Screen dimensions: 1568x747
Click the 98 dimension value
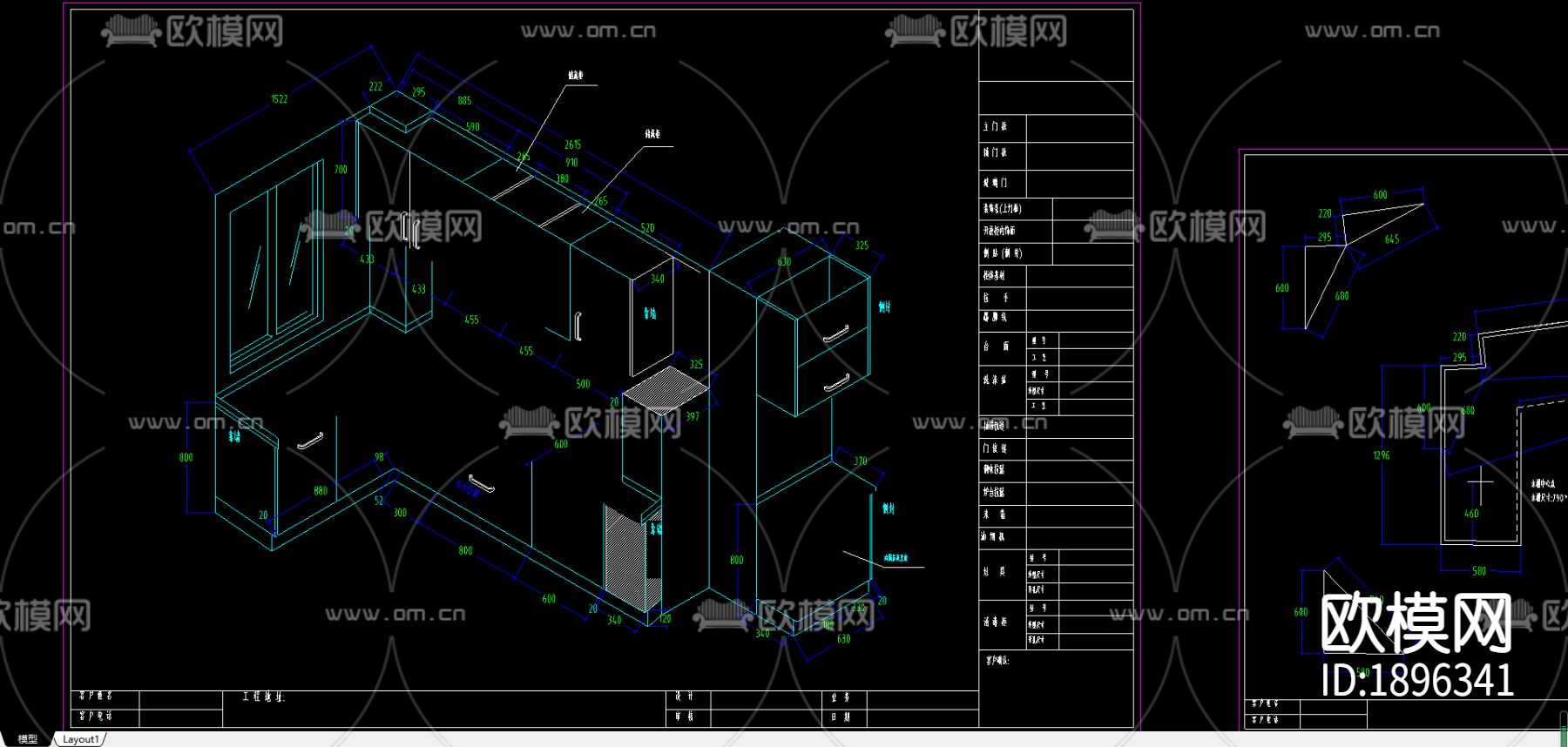(x=379, y=457)
